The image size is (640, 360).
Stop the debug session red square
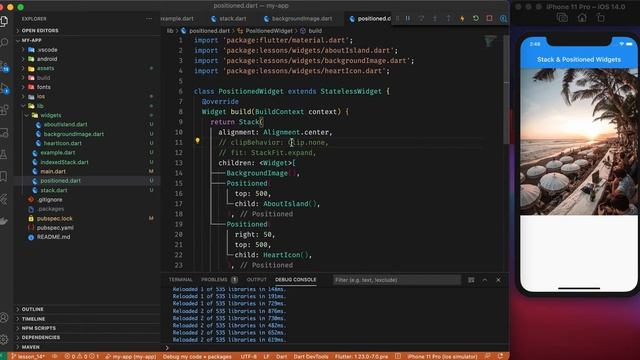tap(489, 18)
